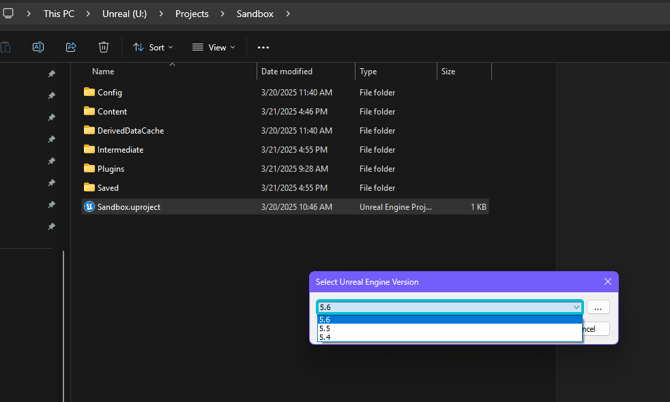Viewport: 670px width, 402px height.
Task: Collapse the version dropdown arrow
Action: (x=576, y=307)
